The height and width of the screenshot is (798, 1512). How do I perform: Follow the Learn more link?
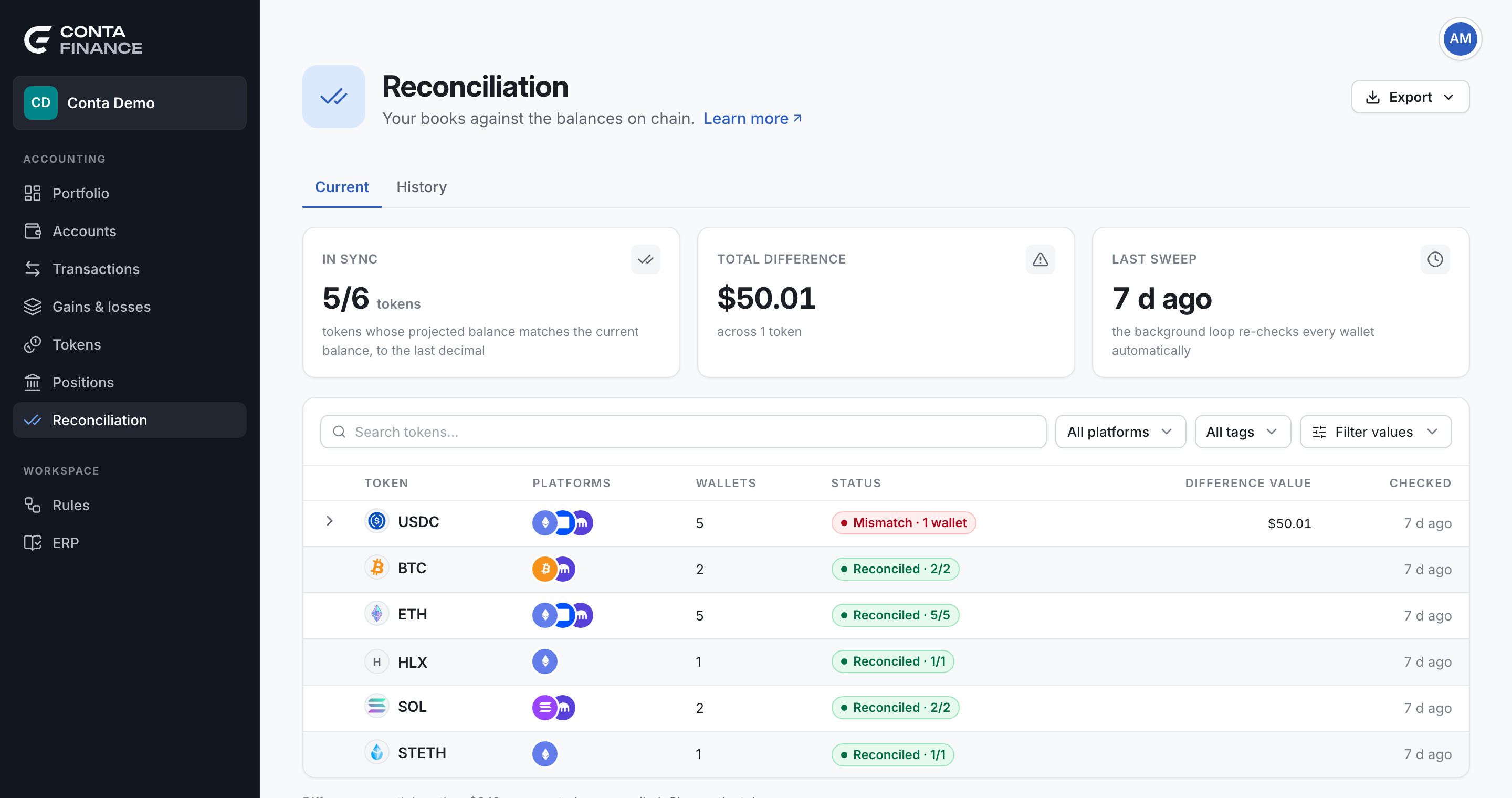click(752, 119)
